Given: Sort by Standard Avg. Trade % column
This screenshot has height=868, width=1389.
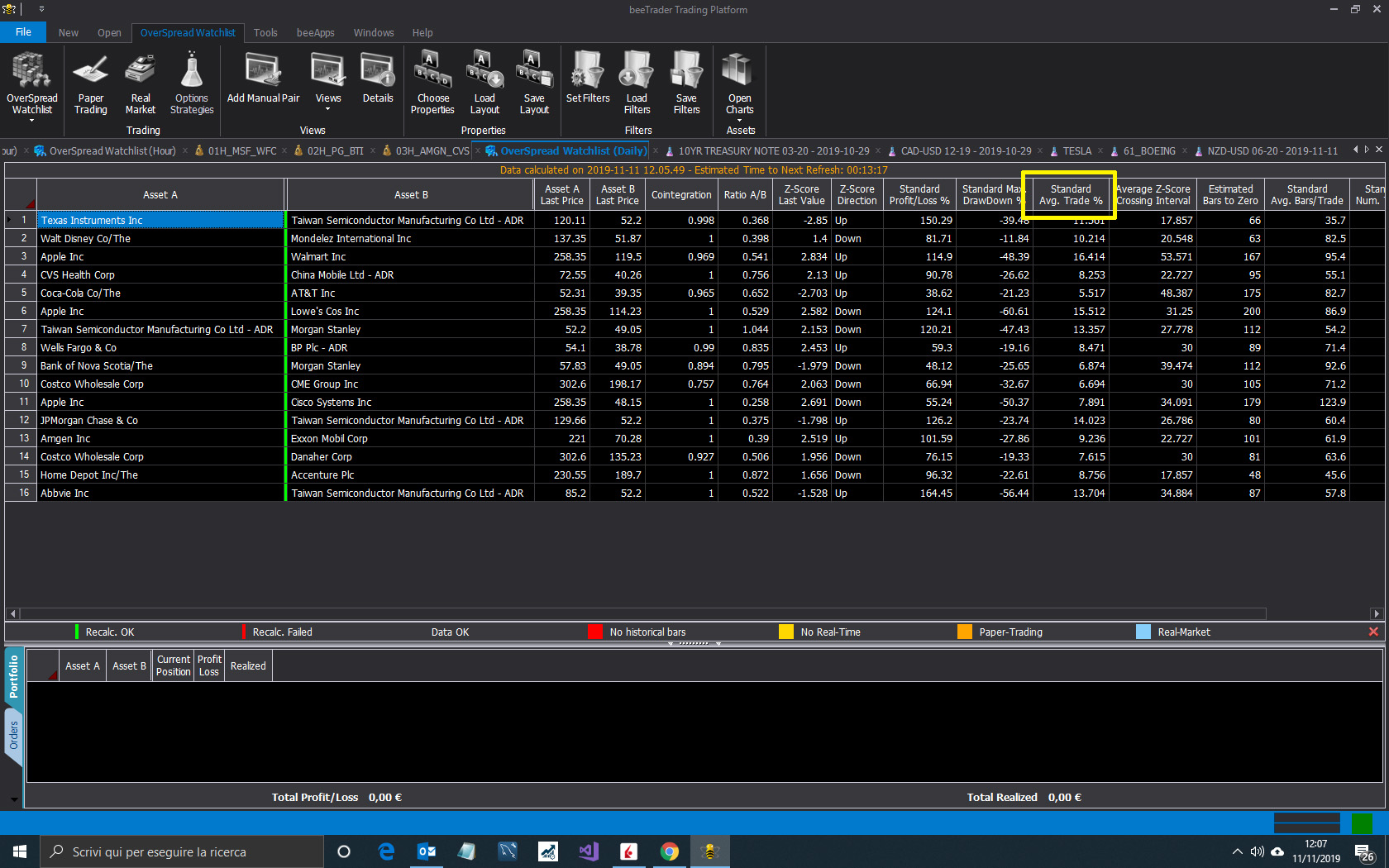Looking at the screenshot, I should (1071, 195).
